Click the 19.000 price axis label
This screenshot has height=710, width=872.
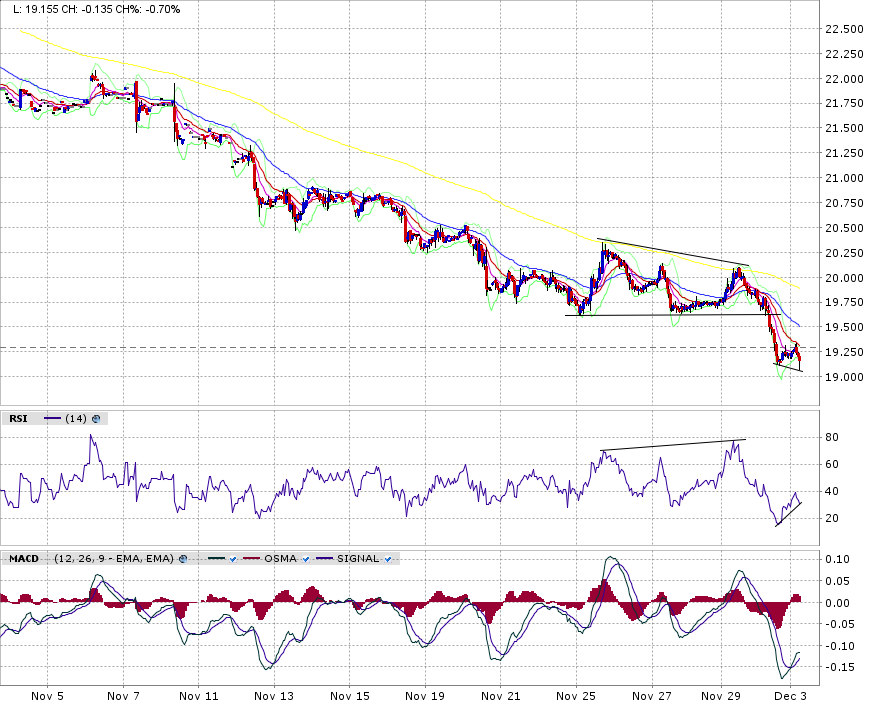click(844, 378)
